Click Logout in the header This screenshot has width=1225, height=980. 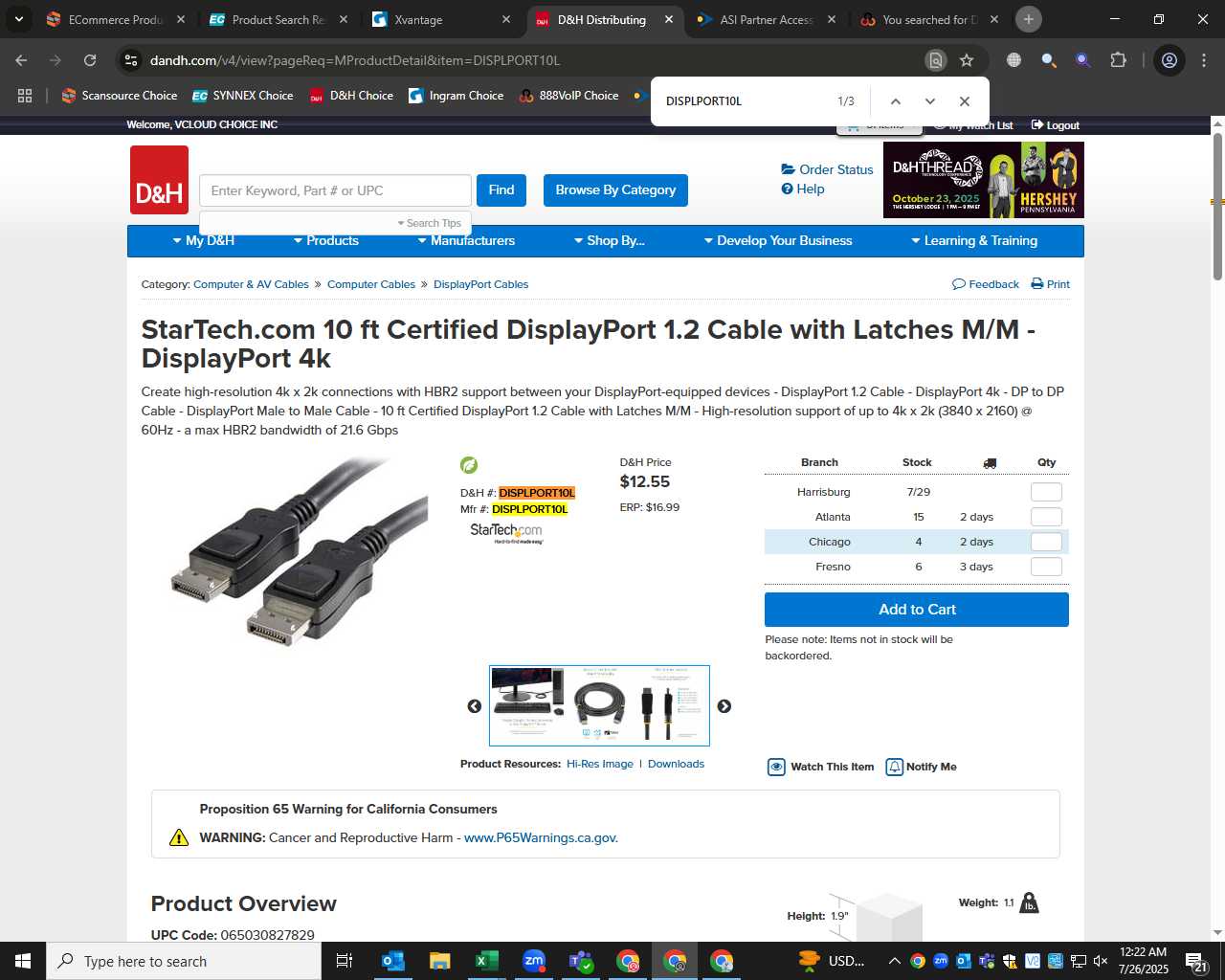pos(1055,125)
